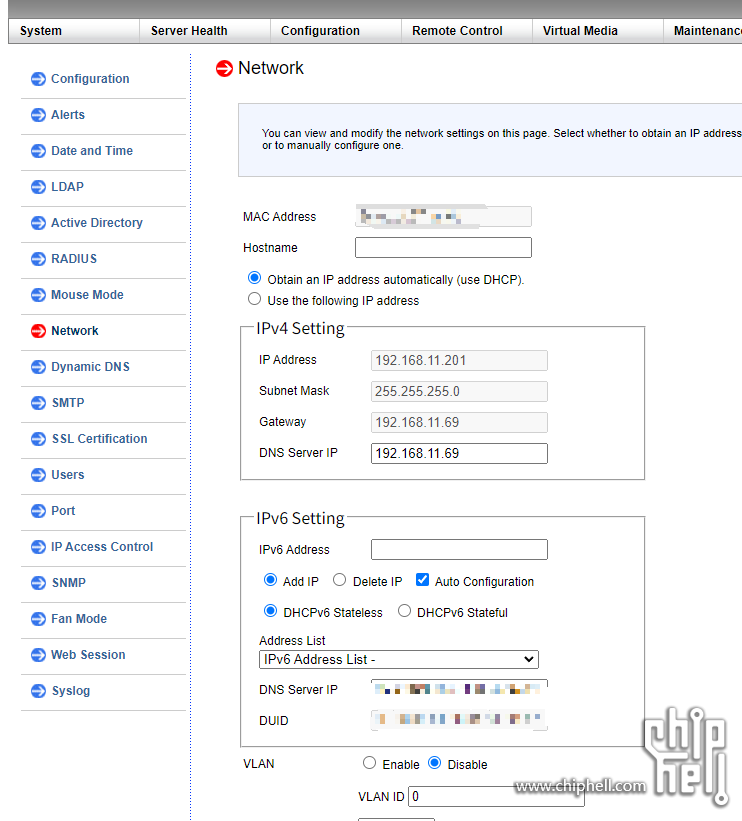Screen dimensions: 742x821
Task: Click the arrow icon next to SMTP
Action: [x=38, y=403]
